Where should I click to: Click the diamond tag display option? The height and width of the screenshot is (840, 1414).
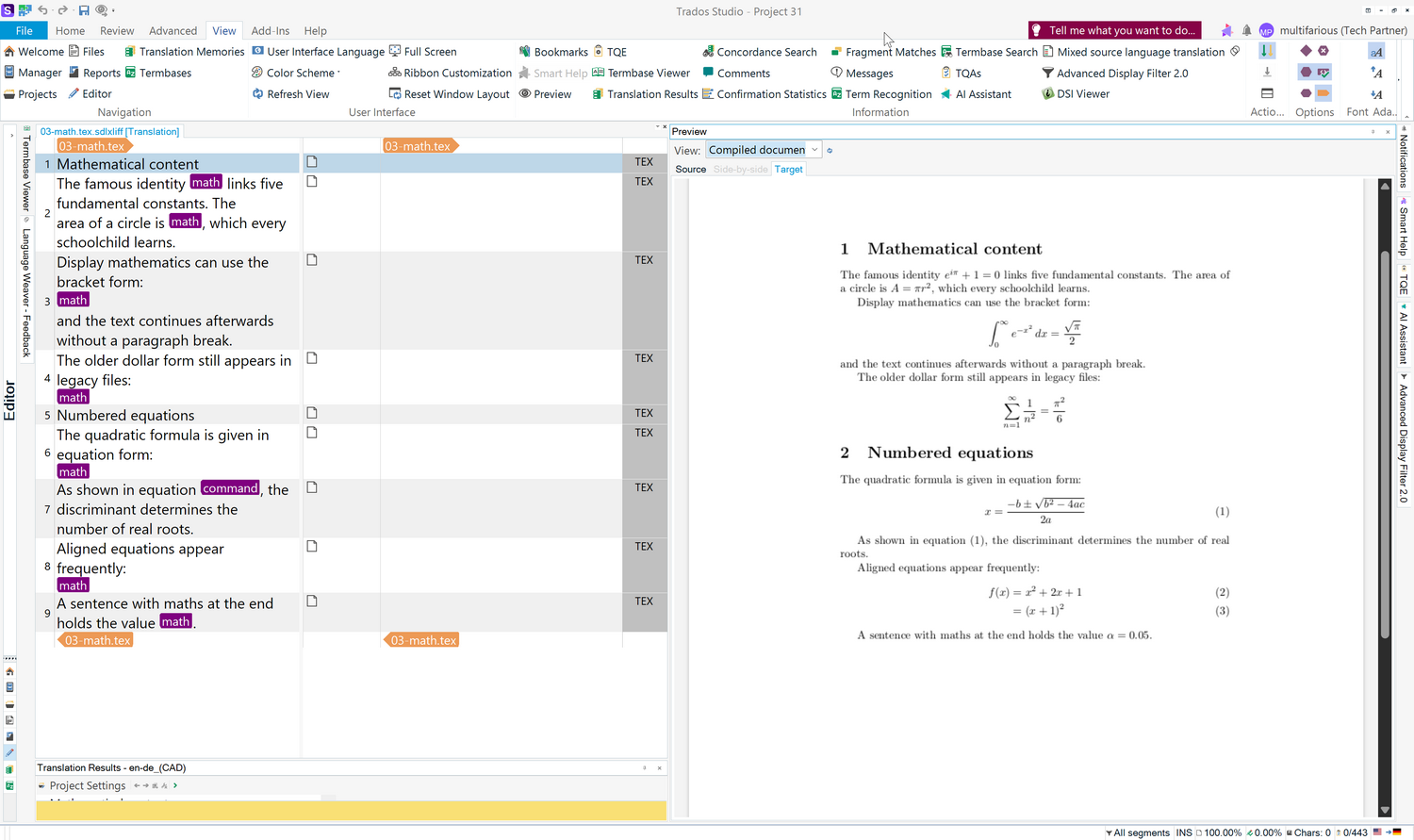point(1306,51)
